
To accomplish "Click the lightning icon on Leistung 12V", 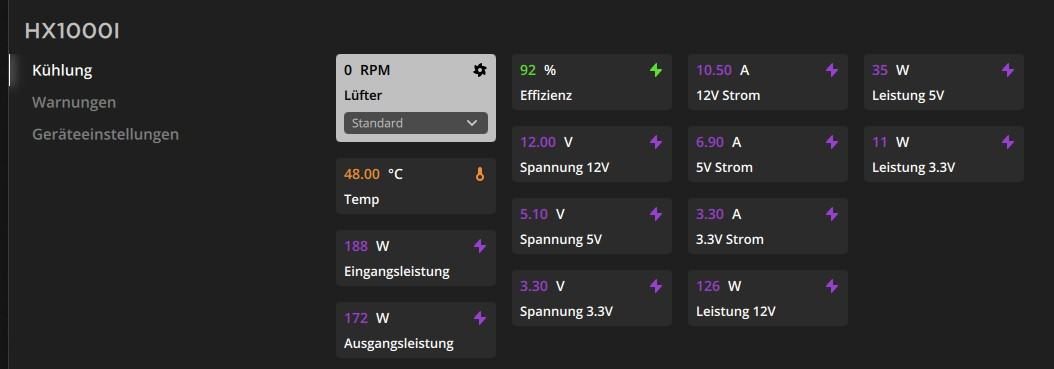I will click(832, 286).
